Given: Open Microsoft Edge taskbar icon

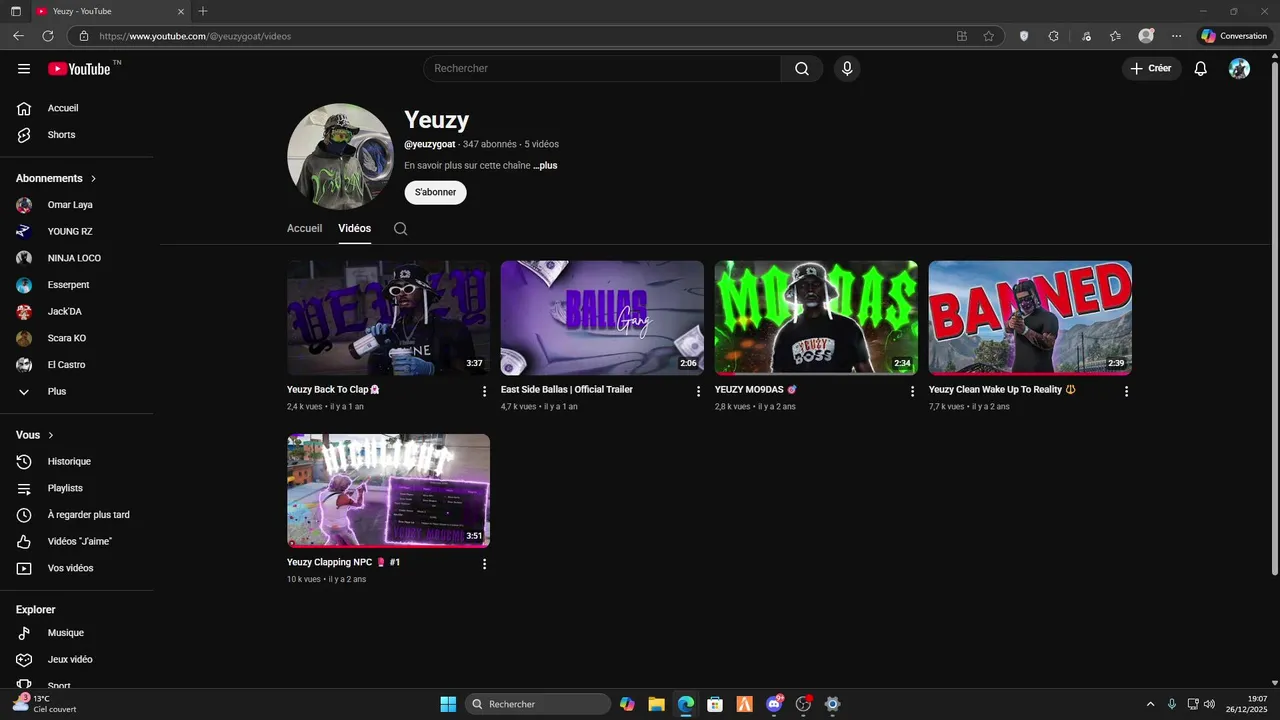Looking at the screenshot, I should coord(686,704).
